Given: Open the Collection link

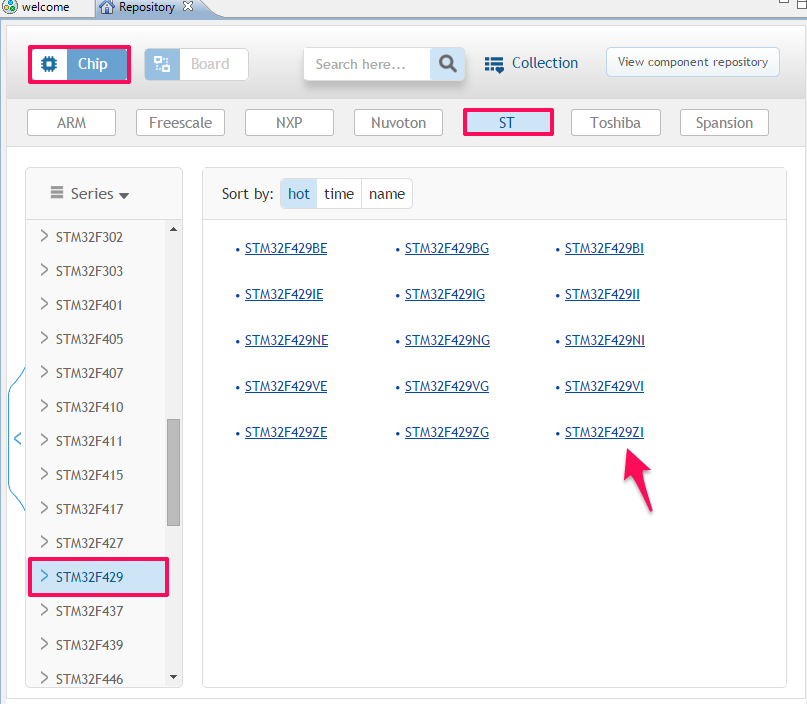Looking at the screenshot, I should click(545, 63).
